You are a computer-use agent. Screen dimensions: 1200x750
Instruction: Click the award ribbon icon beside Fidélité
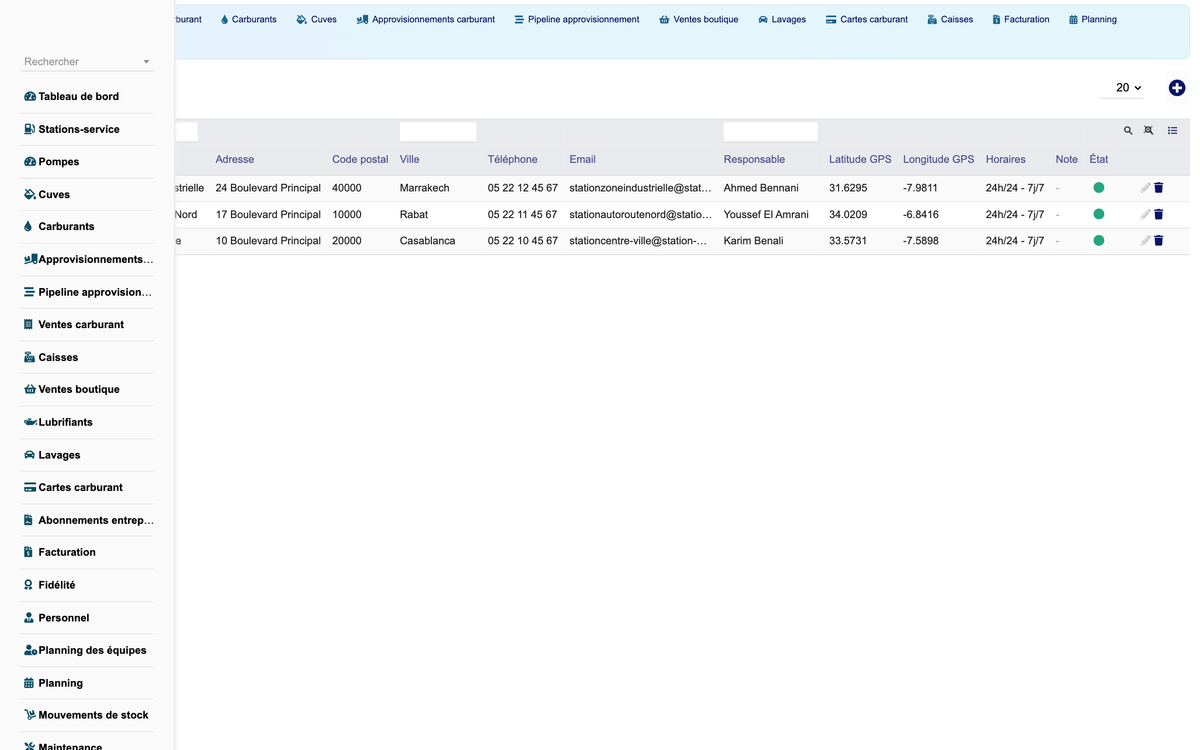[x=29, y=585]
